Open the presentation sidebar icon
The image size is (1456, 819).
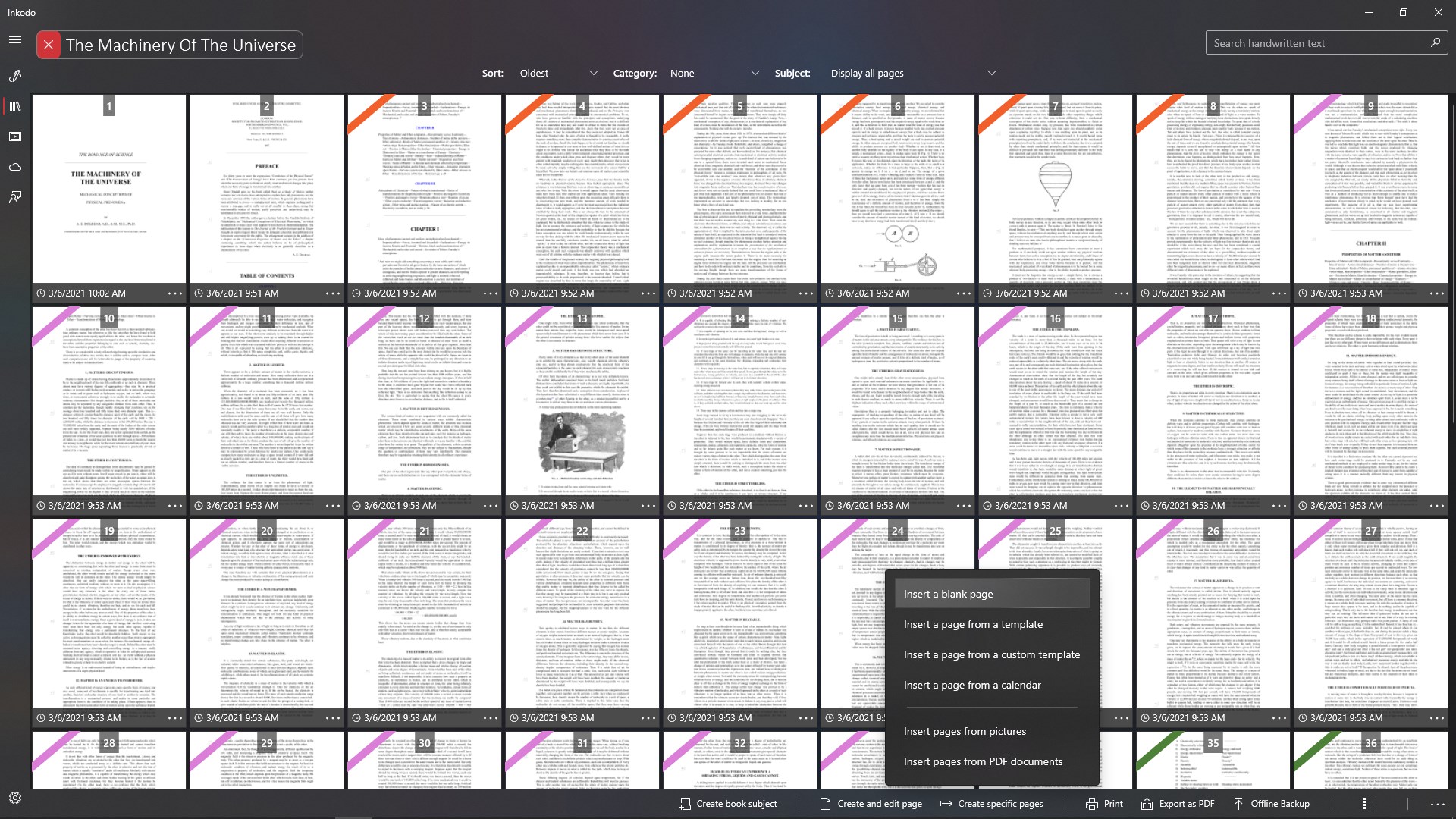pyautogui.click(x=15, y=136)
